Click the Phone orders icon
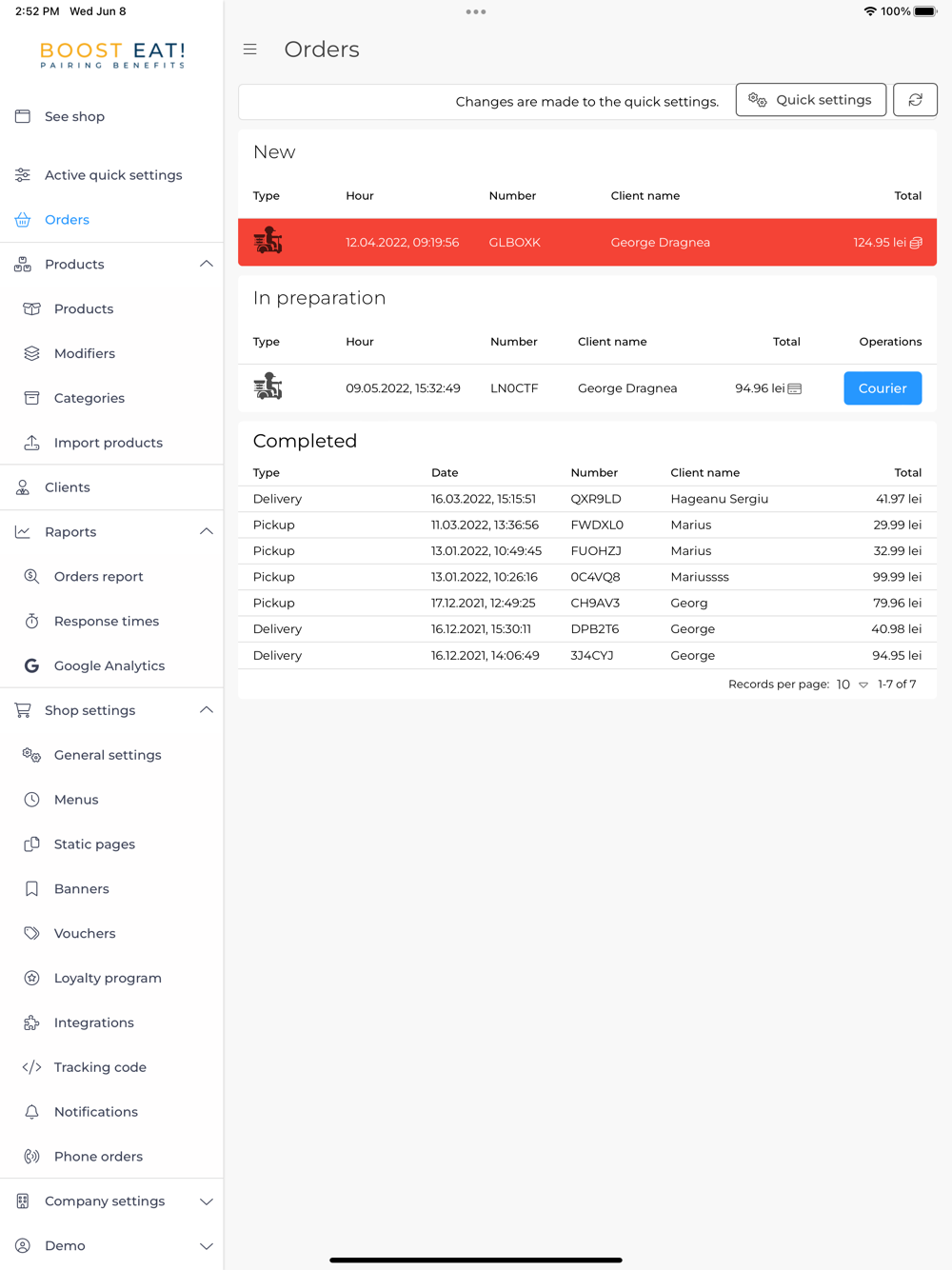Image resolution: width=952 pixels, height=1270 pixels. (x=31, y=1157)
